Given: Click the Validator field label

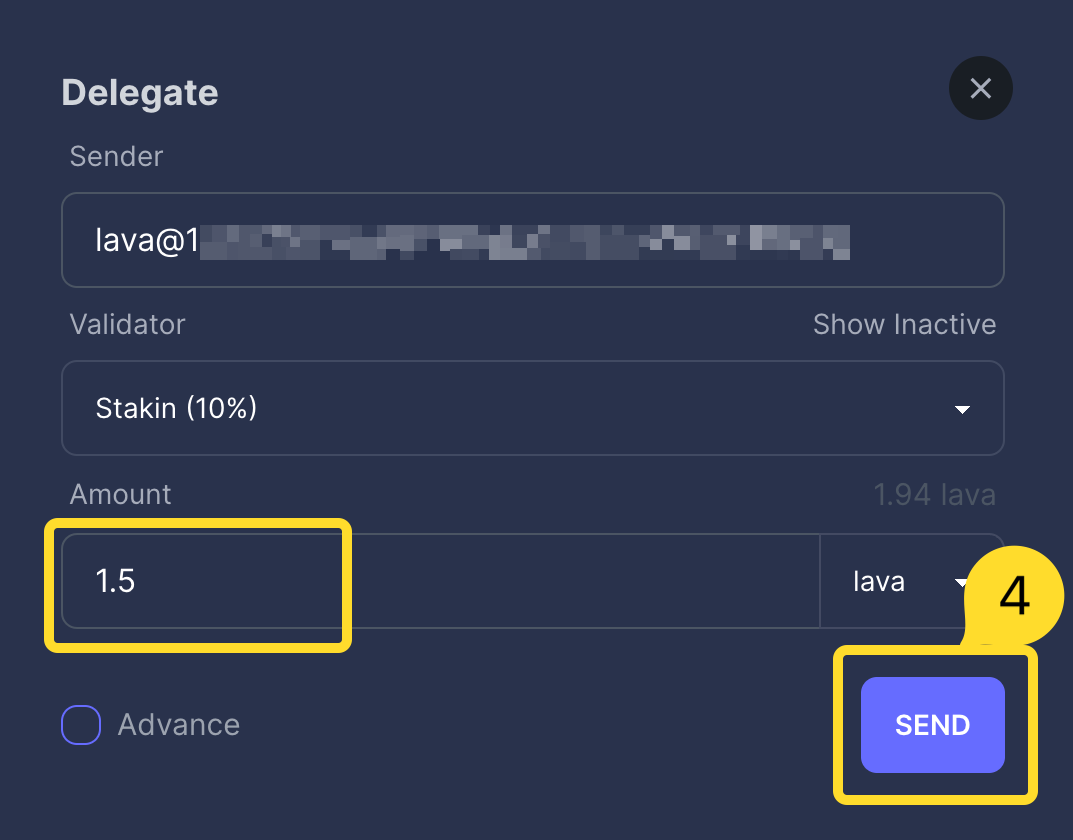Looking at the screenshot, I should pyautogui.click(x=127, y=324).
